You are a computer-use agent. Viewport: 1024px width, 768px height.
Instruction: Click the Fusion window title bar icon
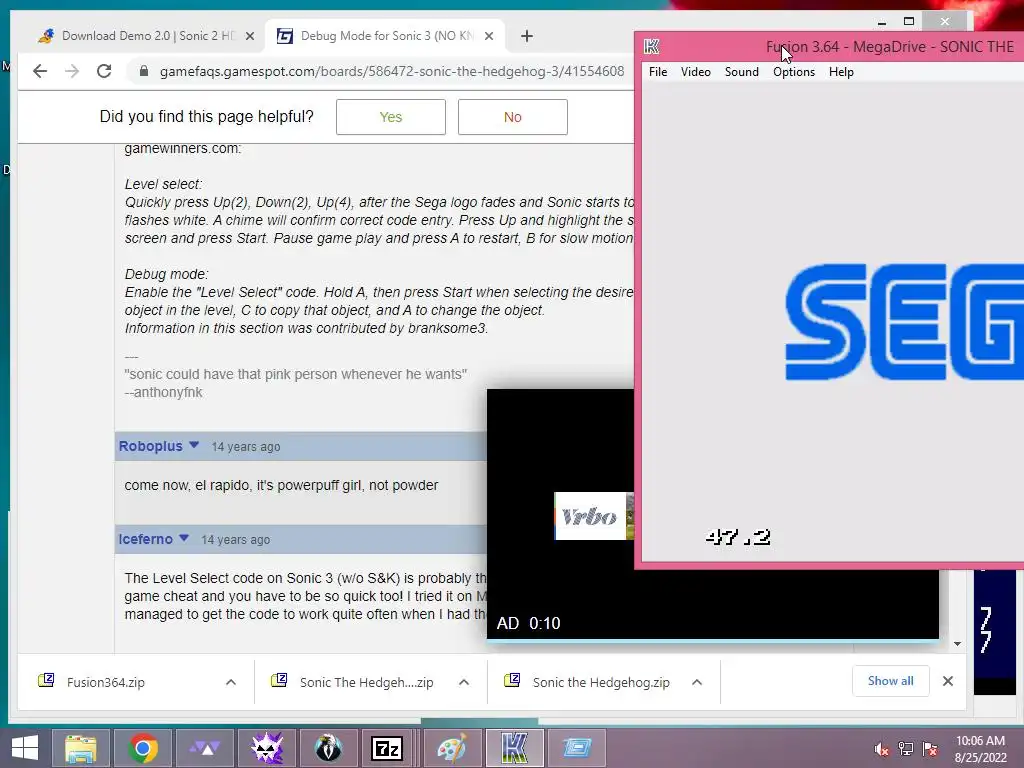(x=652, y=46)
